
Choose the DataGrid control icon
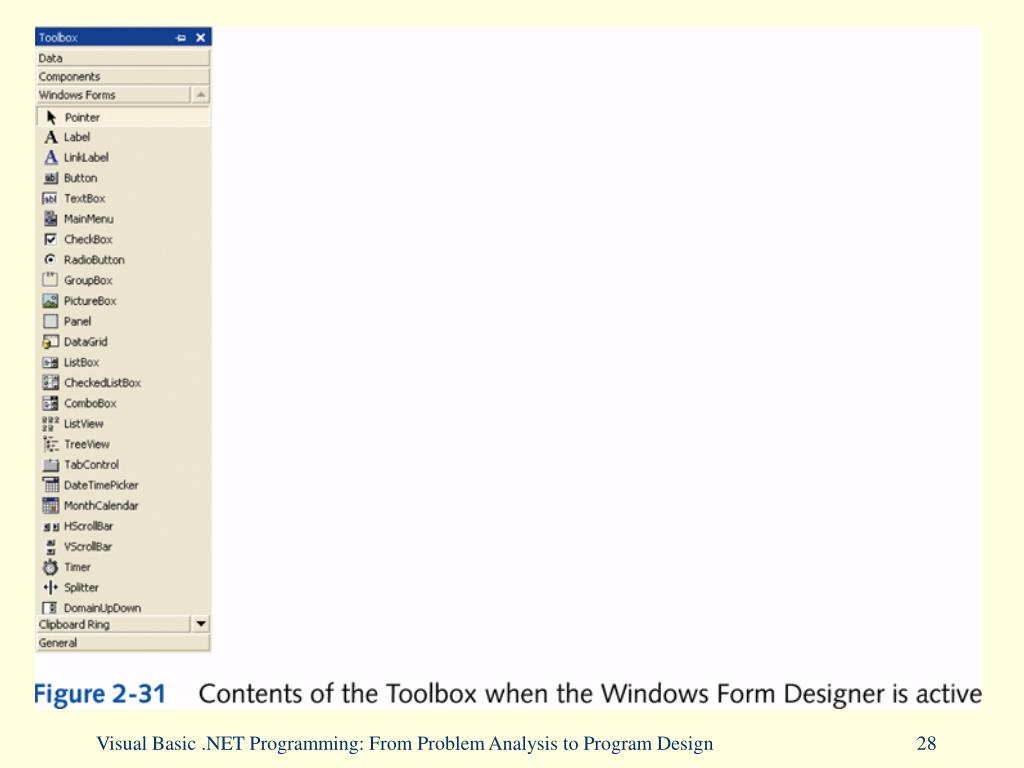50,342
